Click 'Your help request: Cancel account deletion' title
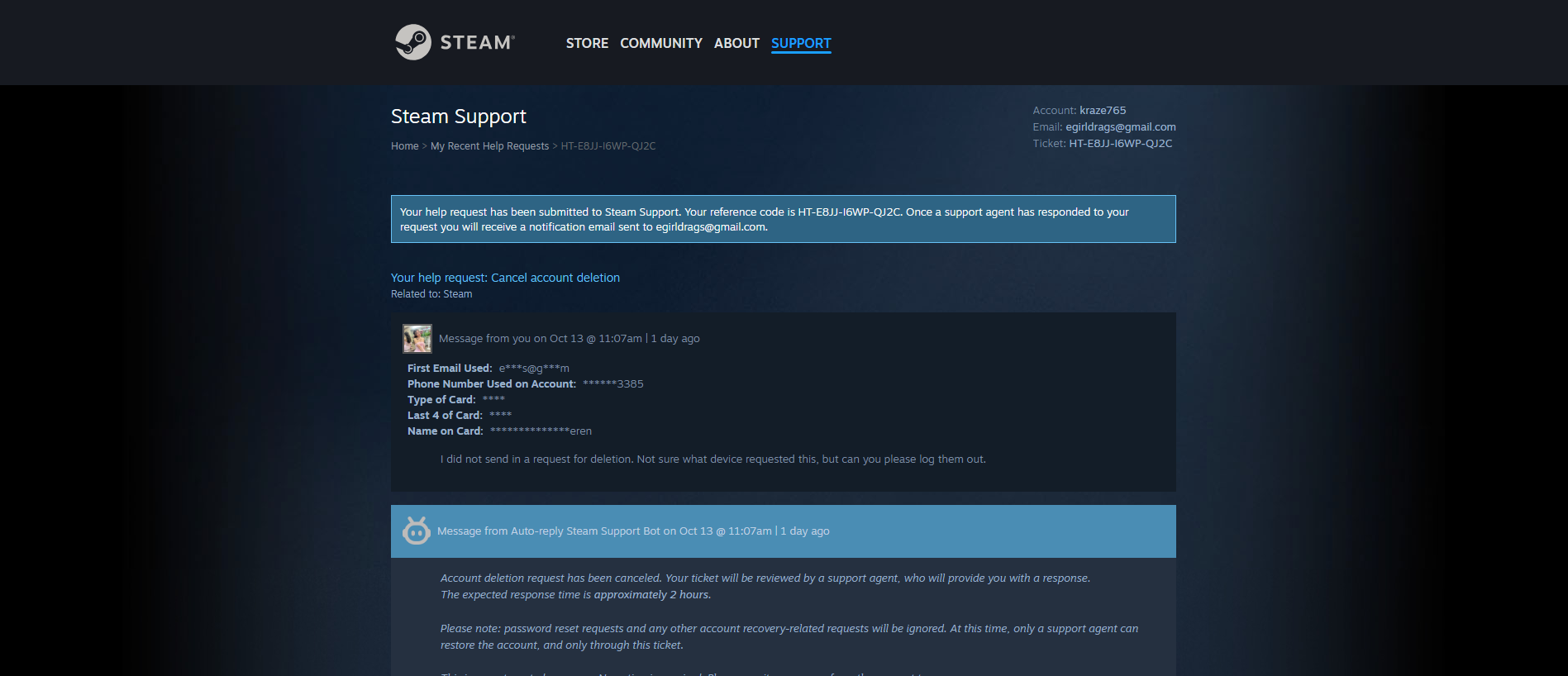 [x=505, y=278]
